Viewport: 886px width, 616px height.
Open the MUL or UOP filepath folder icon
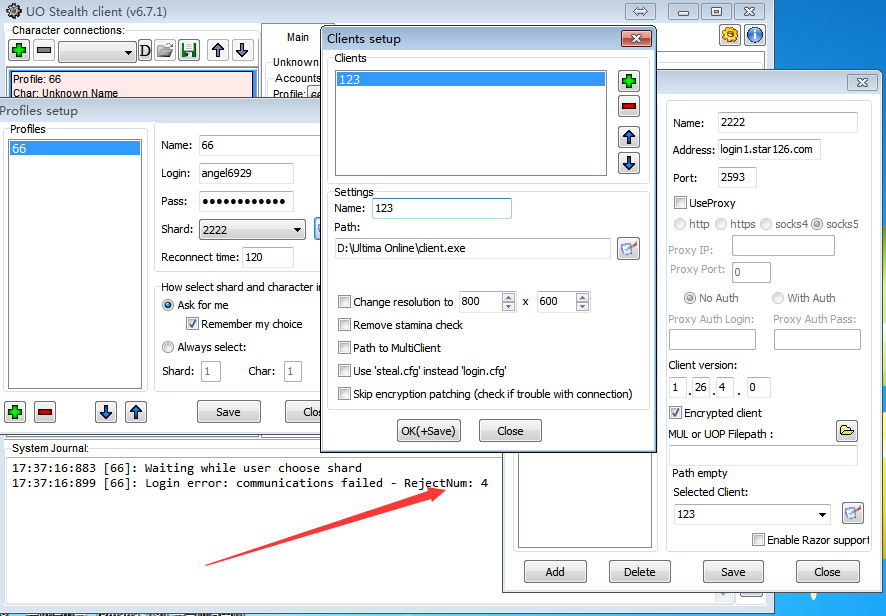[x=847, y=431]
